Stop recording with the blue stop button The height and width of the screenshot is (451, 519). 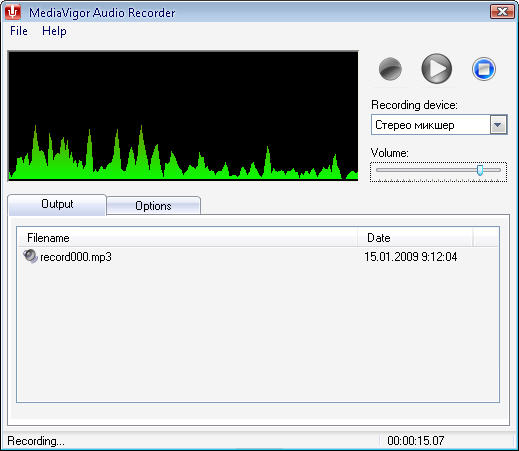[484, 69]
